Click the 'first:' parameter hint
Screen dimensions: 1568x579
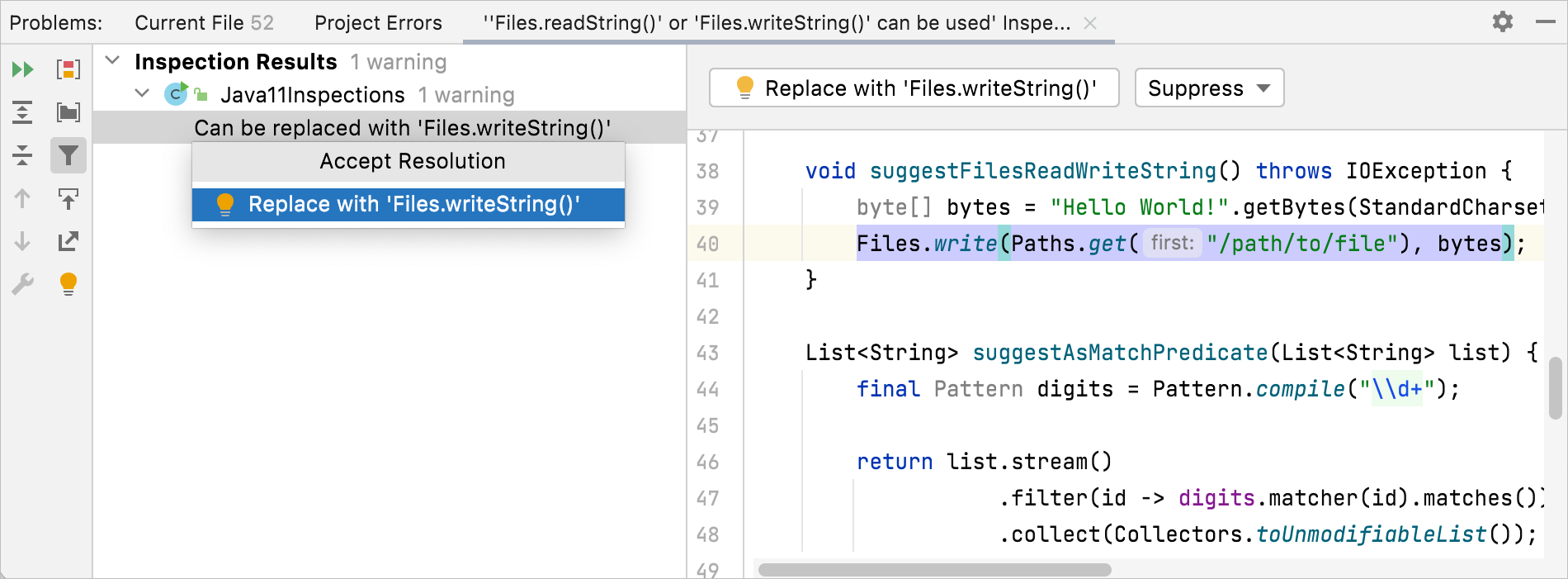pos(1173,243)
